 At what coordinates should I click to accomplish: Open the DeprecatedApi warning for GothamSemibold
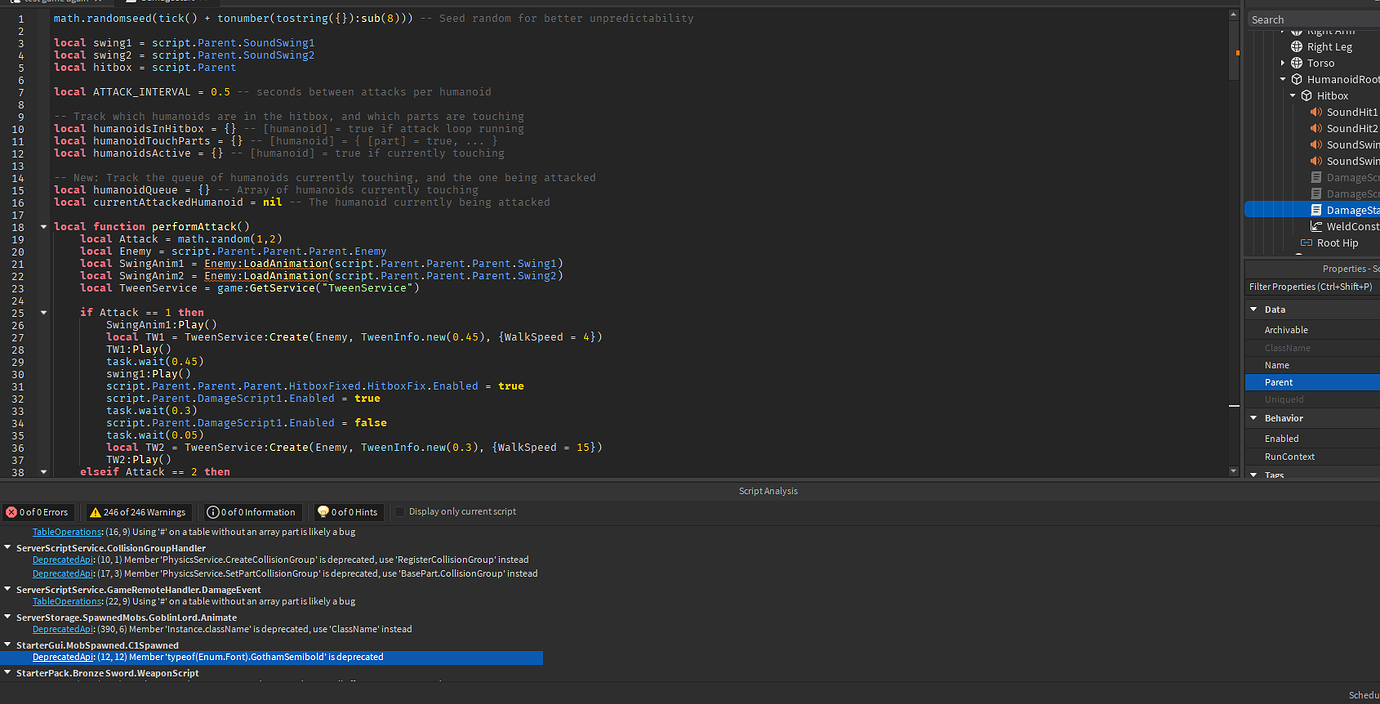tap(62, 657)
